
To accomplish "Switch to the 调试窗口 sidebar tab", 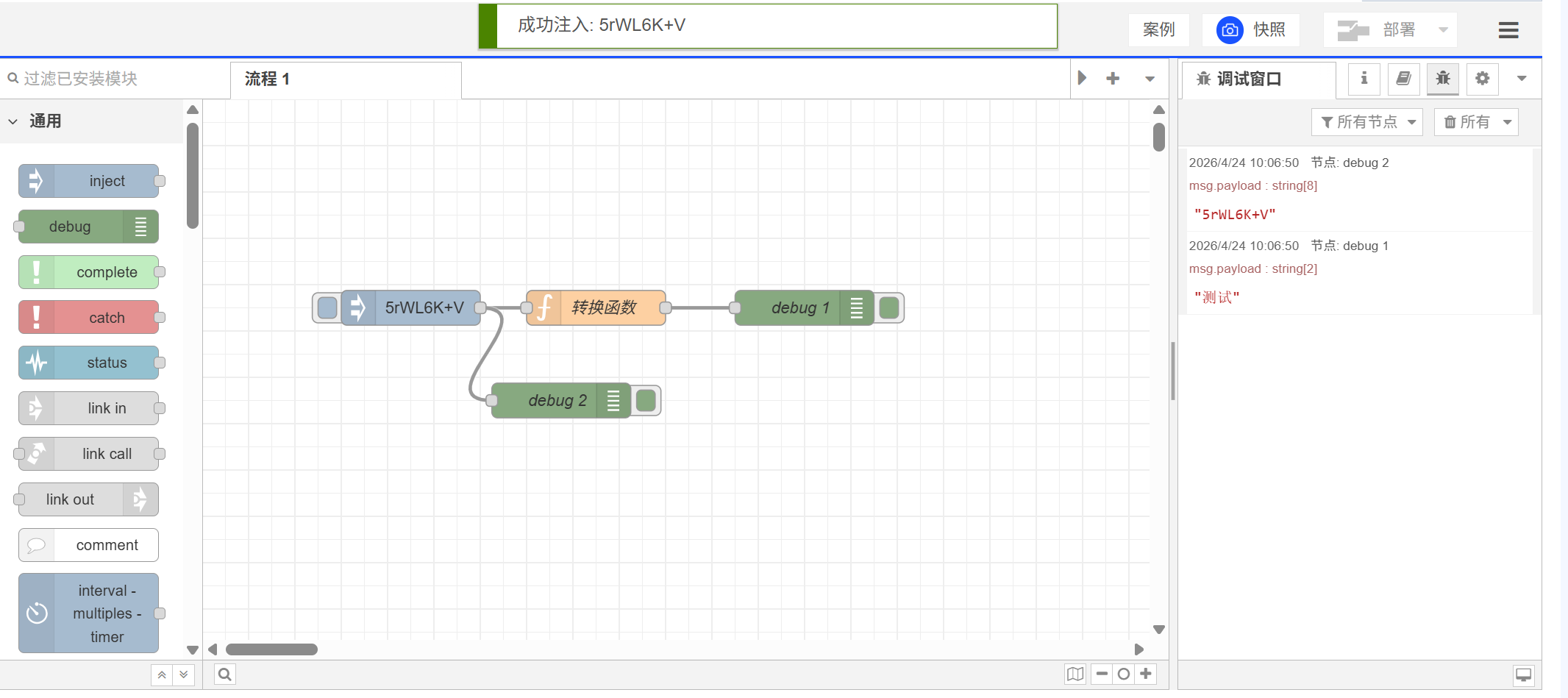I will 1258,79.
